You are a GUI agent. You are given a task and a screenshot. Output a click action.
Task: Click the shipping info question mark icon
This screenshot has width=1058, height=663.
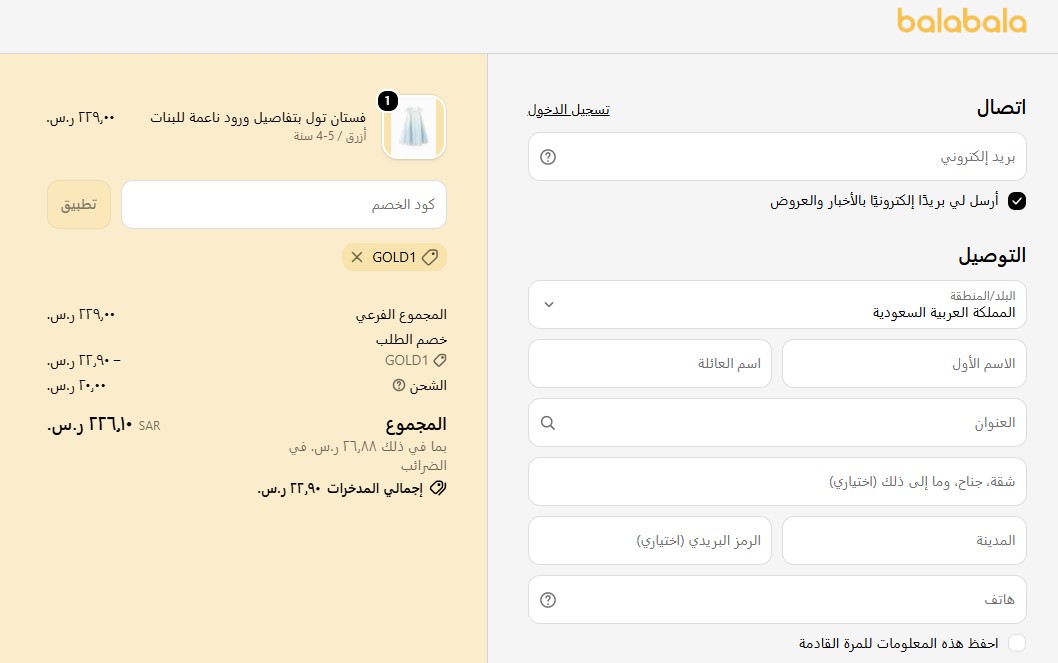coord(399,385)
